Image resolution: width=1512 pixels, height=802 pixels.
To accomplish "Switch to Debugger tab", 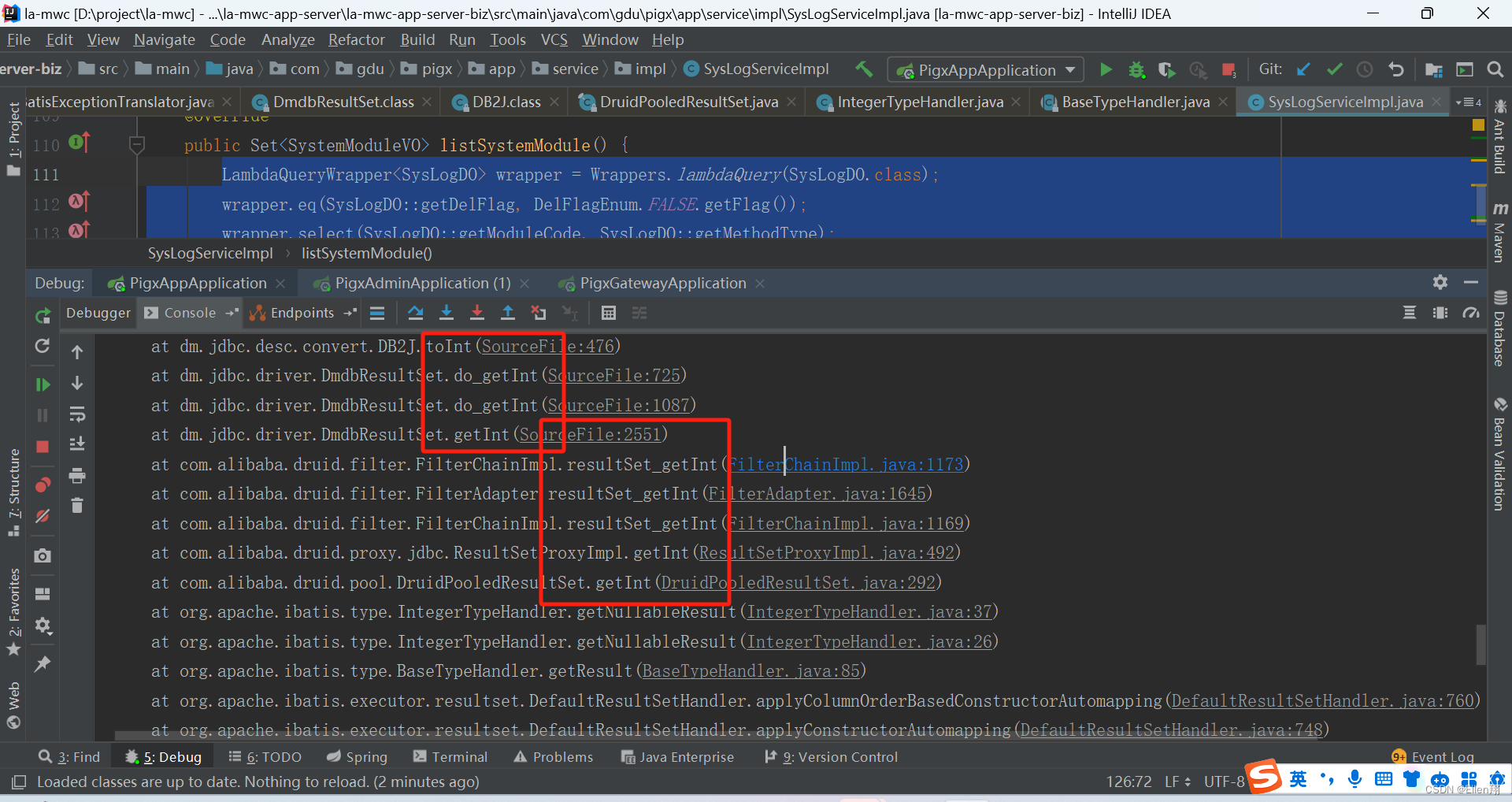I will pyautogui.click(x=98, y=313).
